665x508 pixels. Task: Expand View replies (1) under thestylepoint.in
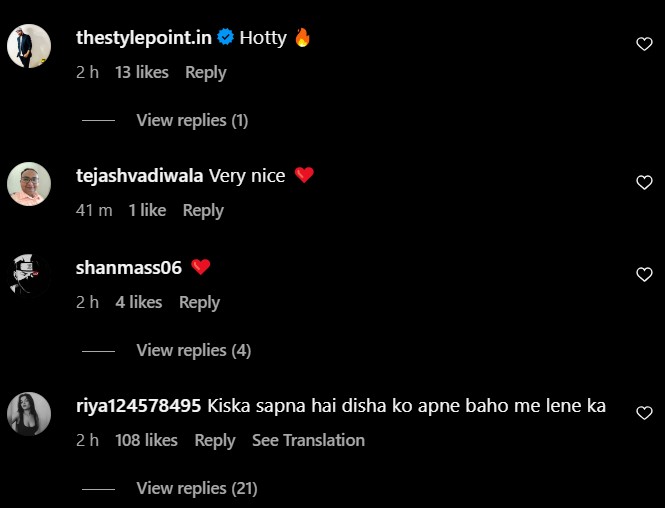click(x=192, y=120)
